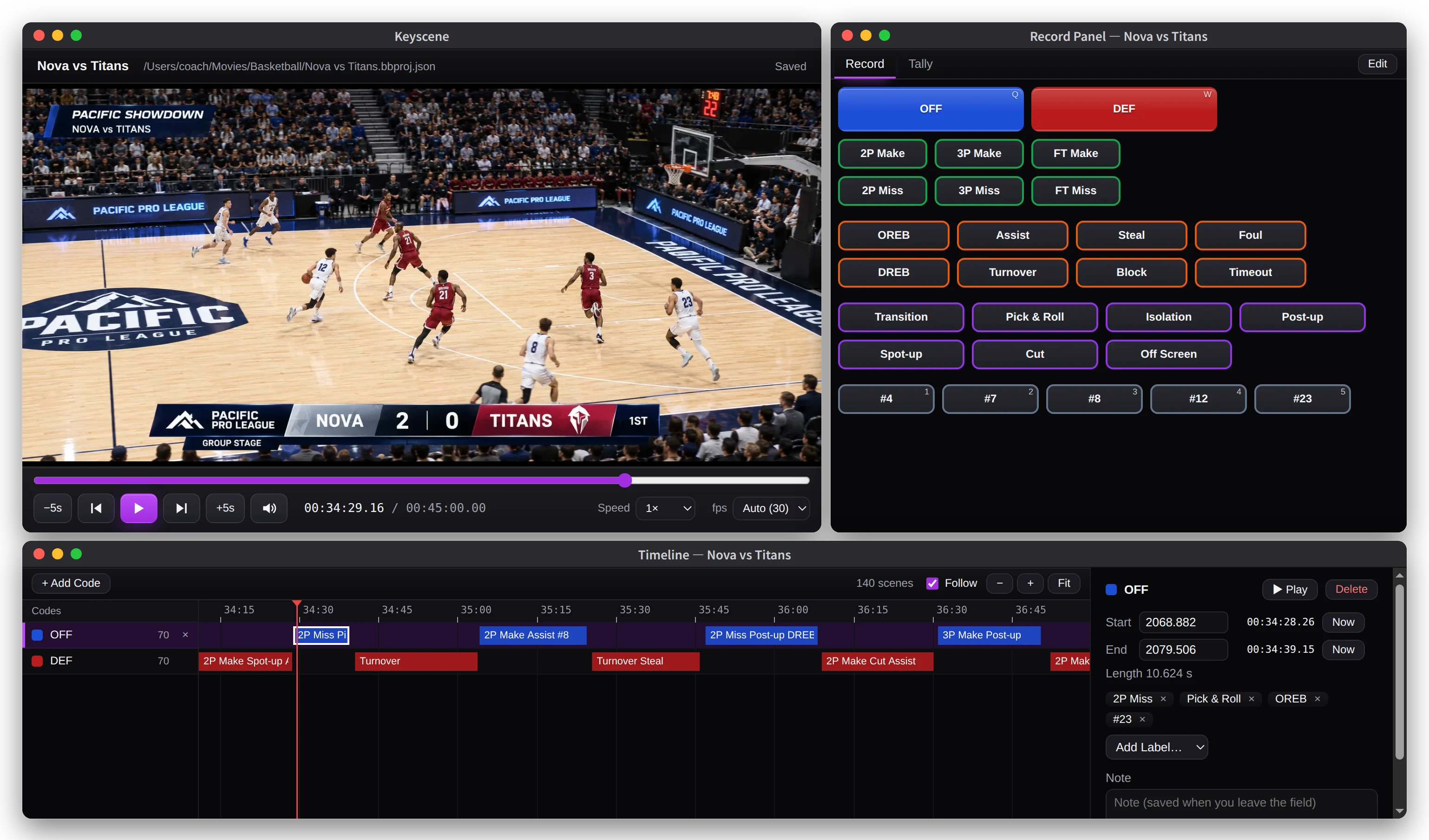Select the Record tab
1429x840 pixels.
point(864,64)
